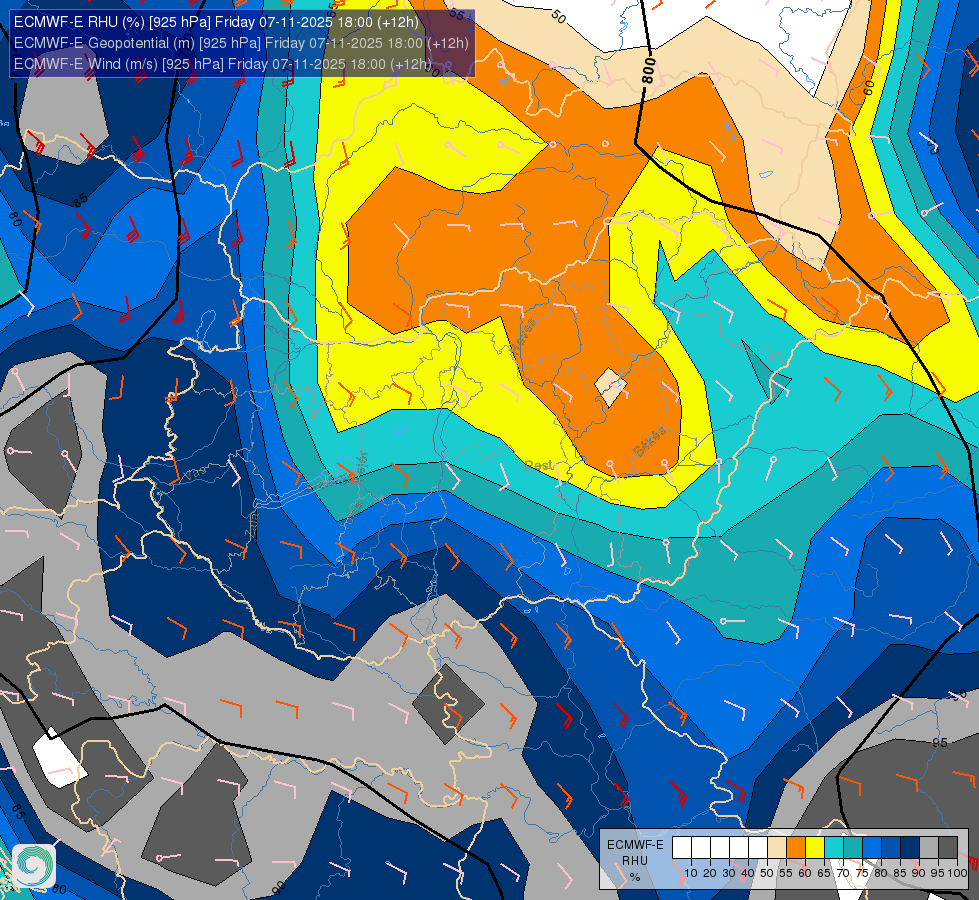Pick the navy 85-90% legend swatch
The image size is (979, 900).
coord(910,848)
